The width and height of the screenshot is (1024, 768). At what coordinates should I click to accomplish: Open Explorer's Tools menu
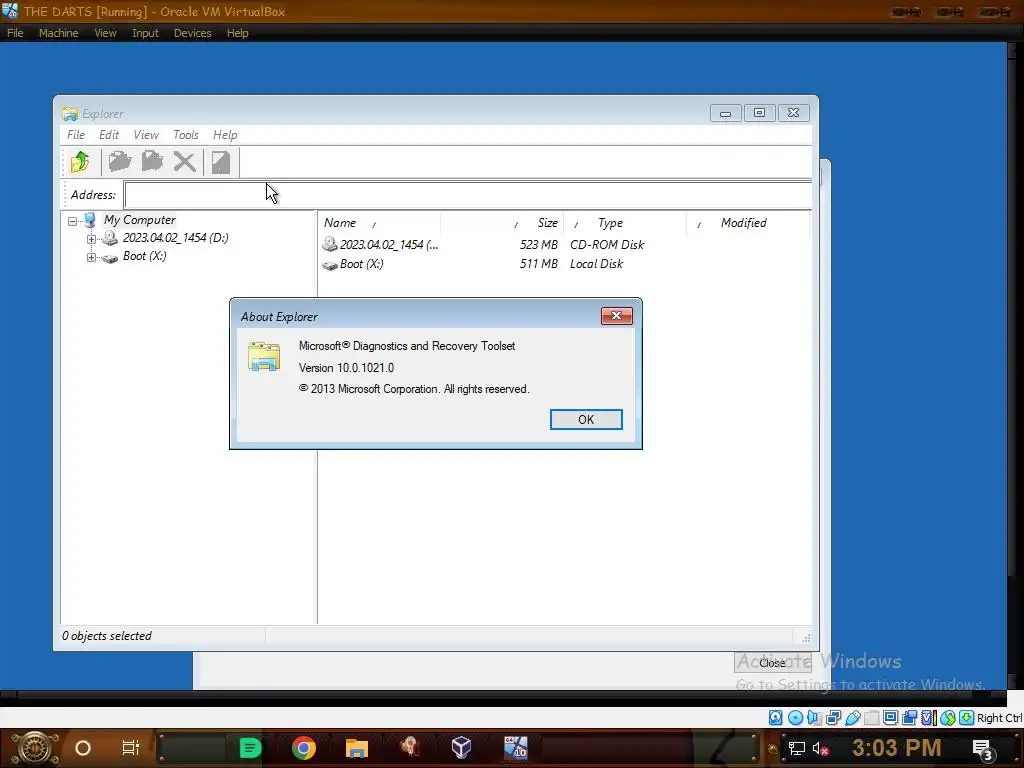point(185,135)
